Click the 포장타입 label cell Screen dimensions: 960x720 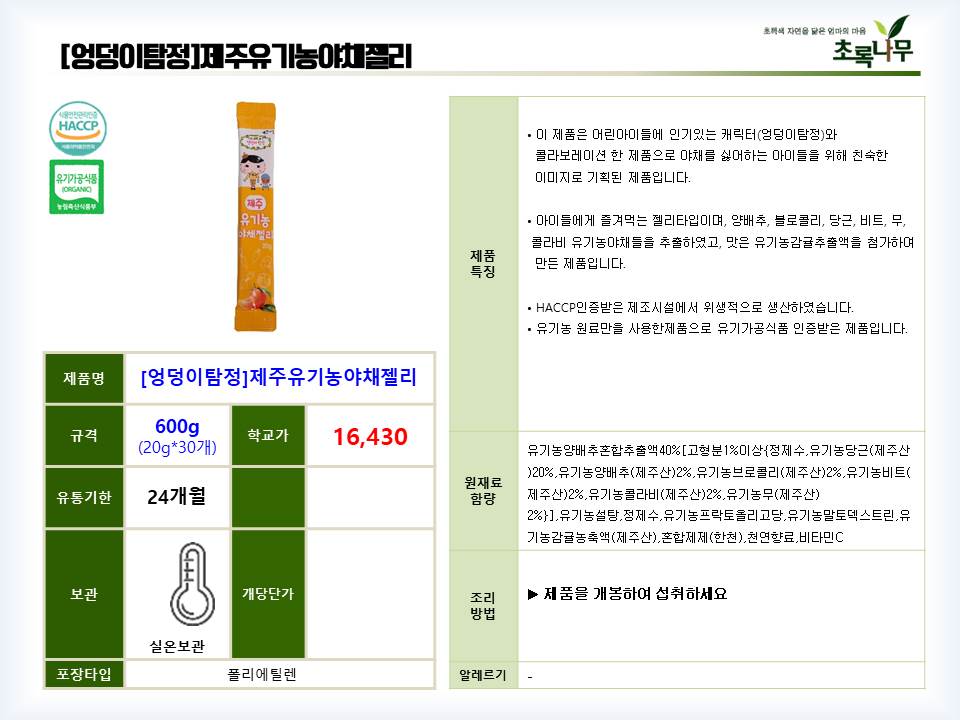(84, 675)
